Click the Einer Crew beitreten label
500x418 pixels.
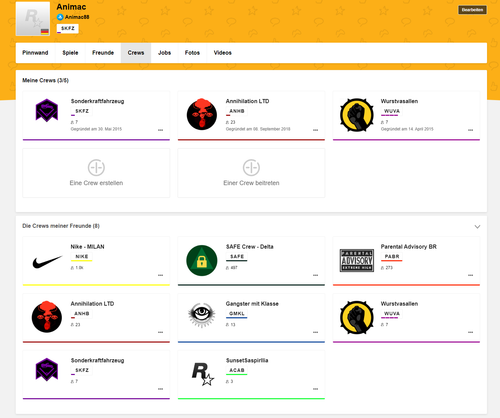point(251,183)
